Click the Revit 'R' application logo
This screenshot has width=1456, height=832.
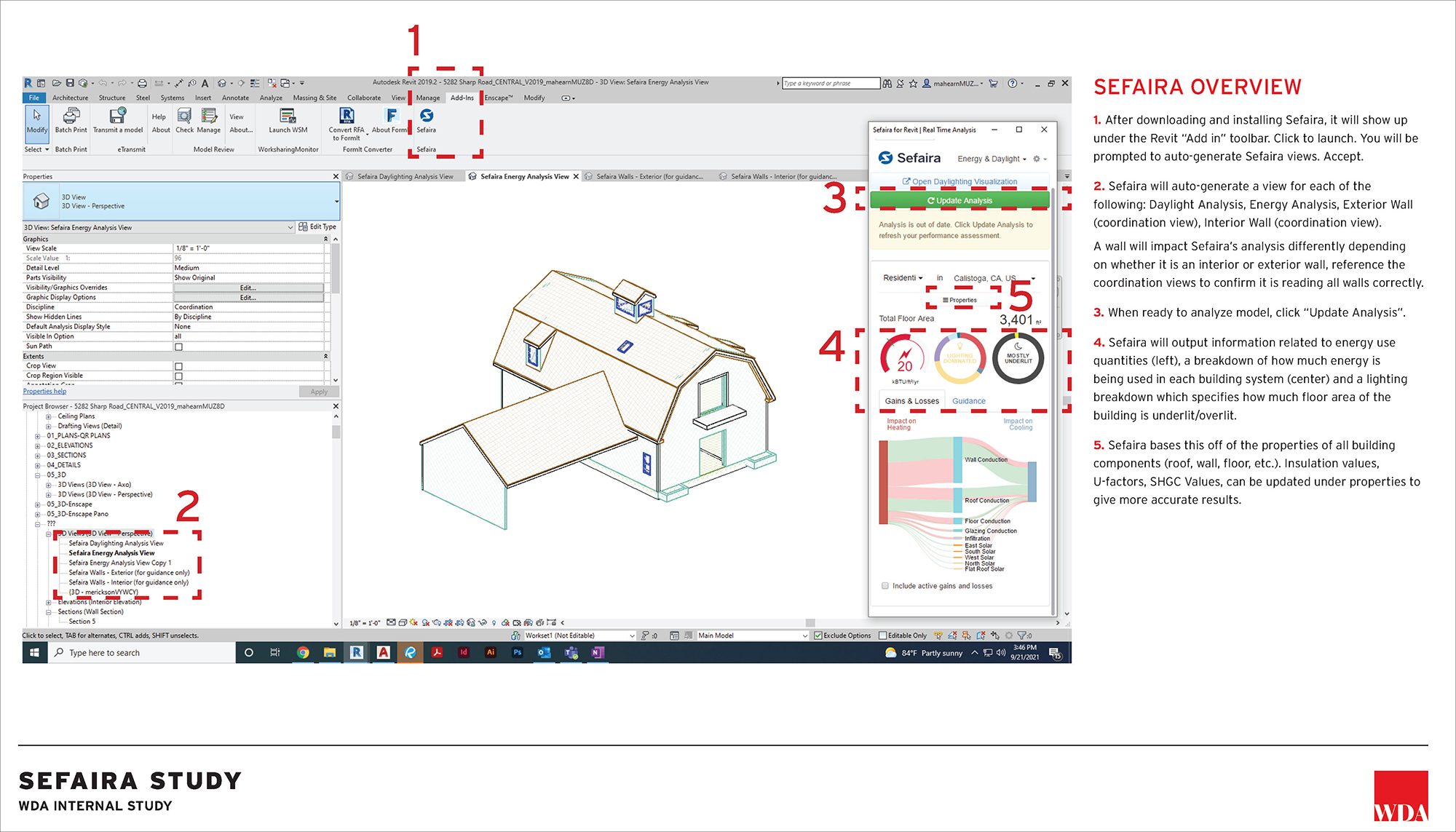(28, 83)
